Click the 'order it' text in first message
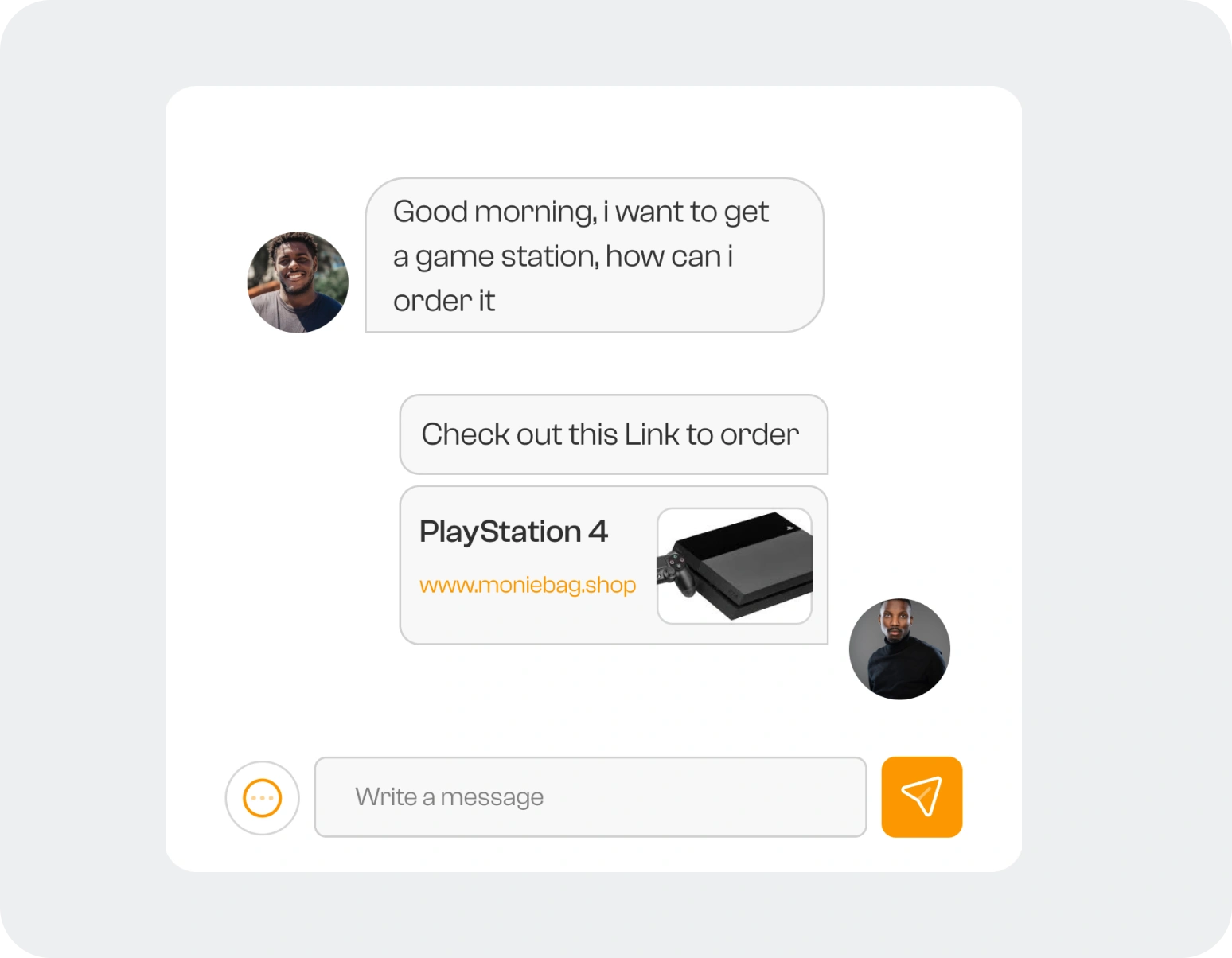Image resolution: width=1232 pixels, height=958 pixels. [x=444, y=301]
